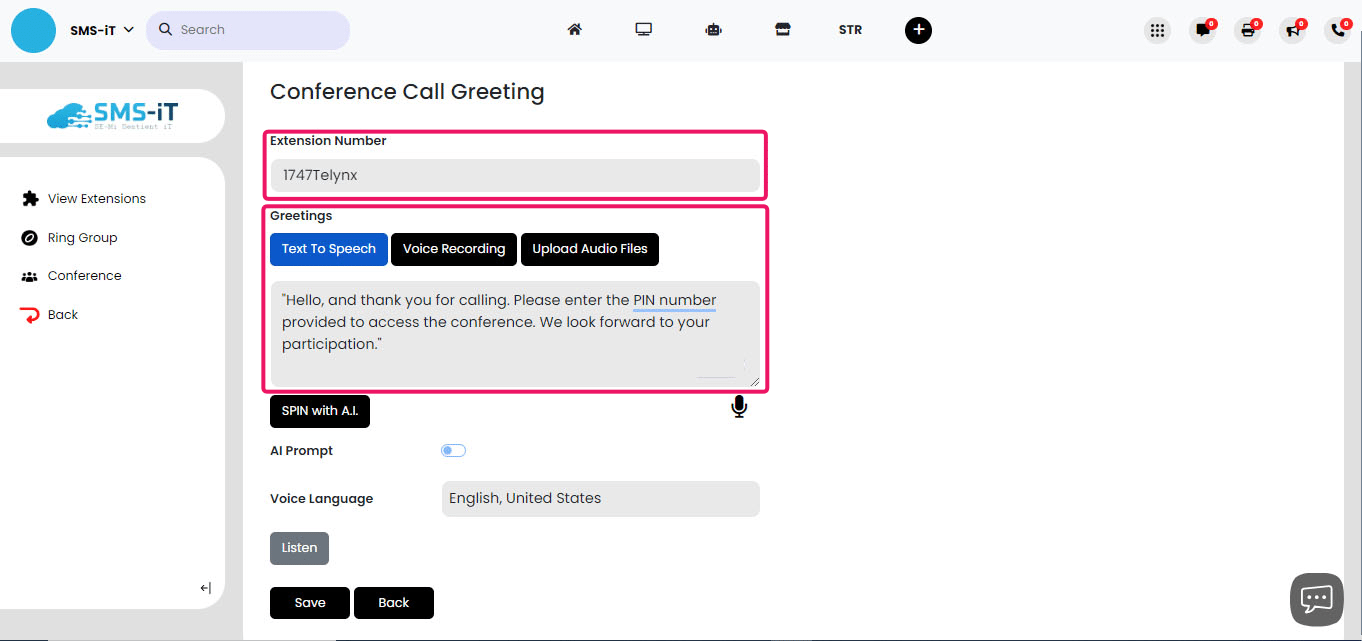Image resolution: width=1362 pixels, height=641 pixels.
Task: Select the Upload Audio Files tab
Action: click(589, 249)
